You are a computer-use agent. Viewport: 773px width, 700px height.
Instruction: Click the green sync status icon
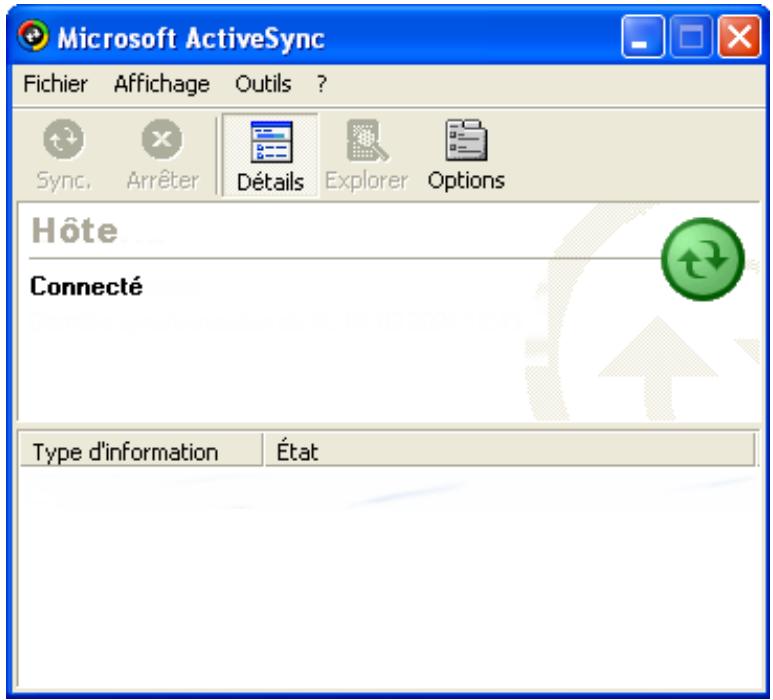(x=703, y=259)
